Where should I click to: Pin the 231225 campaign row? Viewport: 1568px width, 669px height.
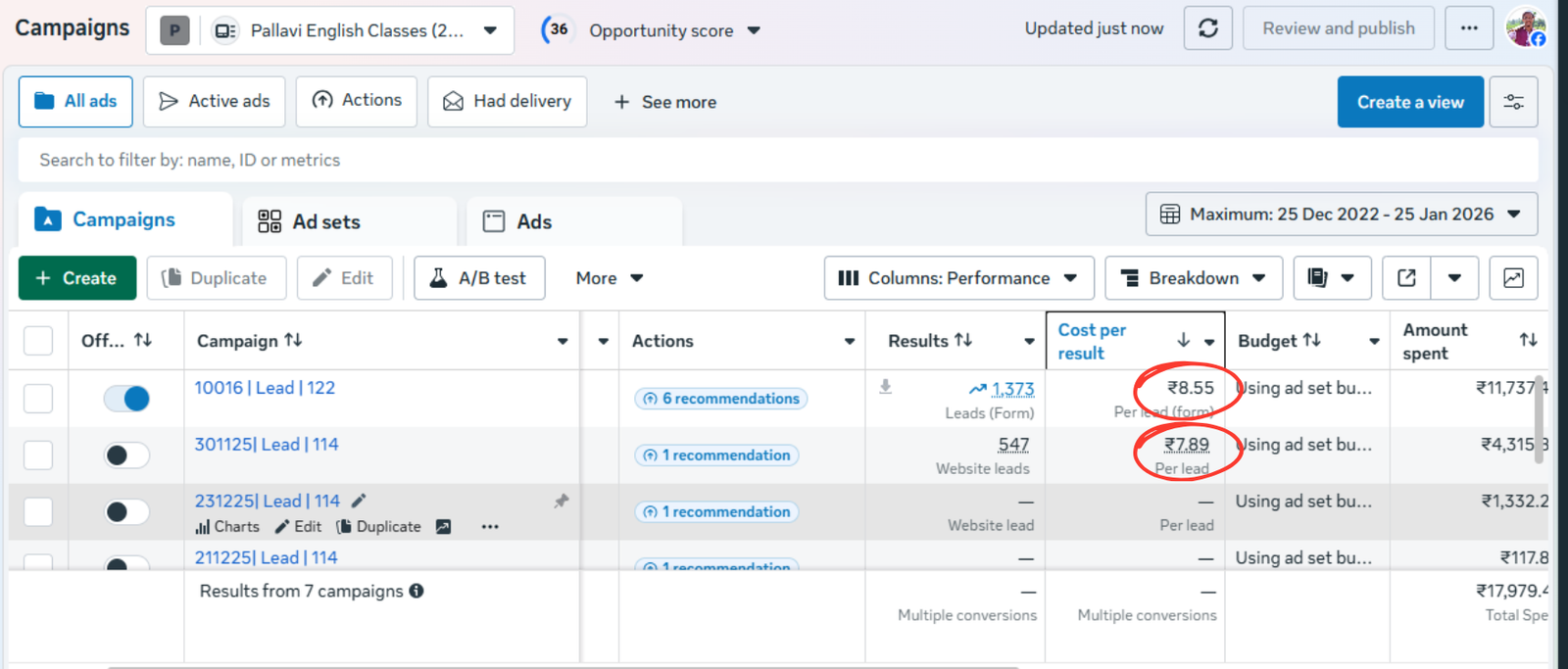tap(561, 502)
